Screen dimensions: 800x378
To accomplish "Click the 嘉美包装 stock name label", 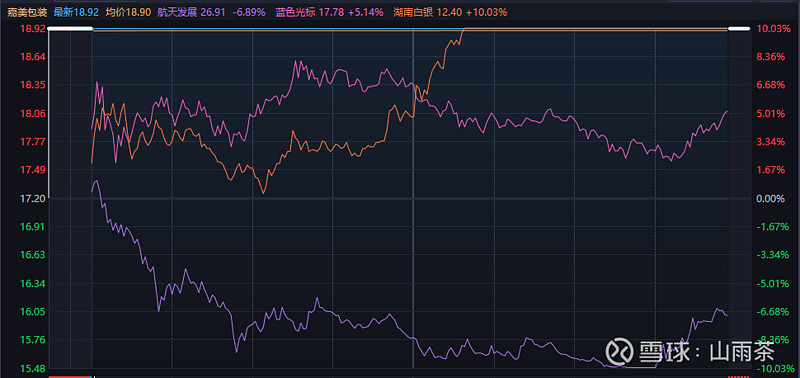I will 27,12.
